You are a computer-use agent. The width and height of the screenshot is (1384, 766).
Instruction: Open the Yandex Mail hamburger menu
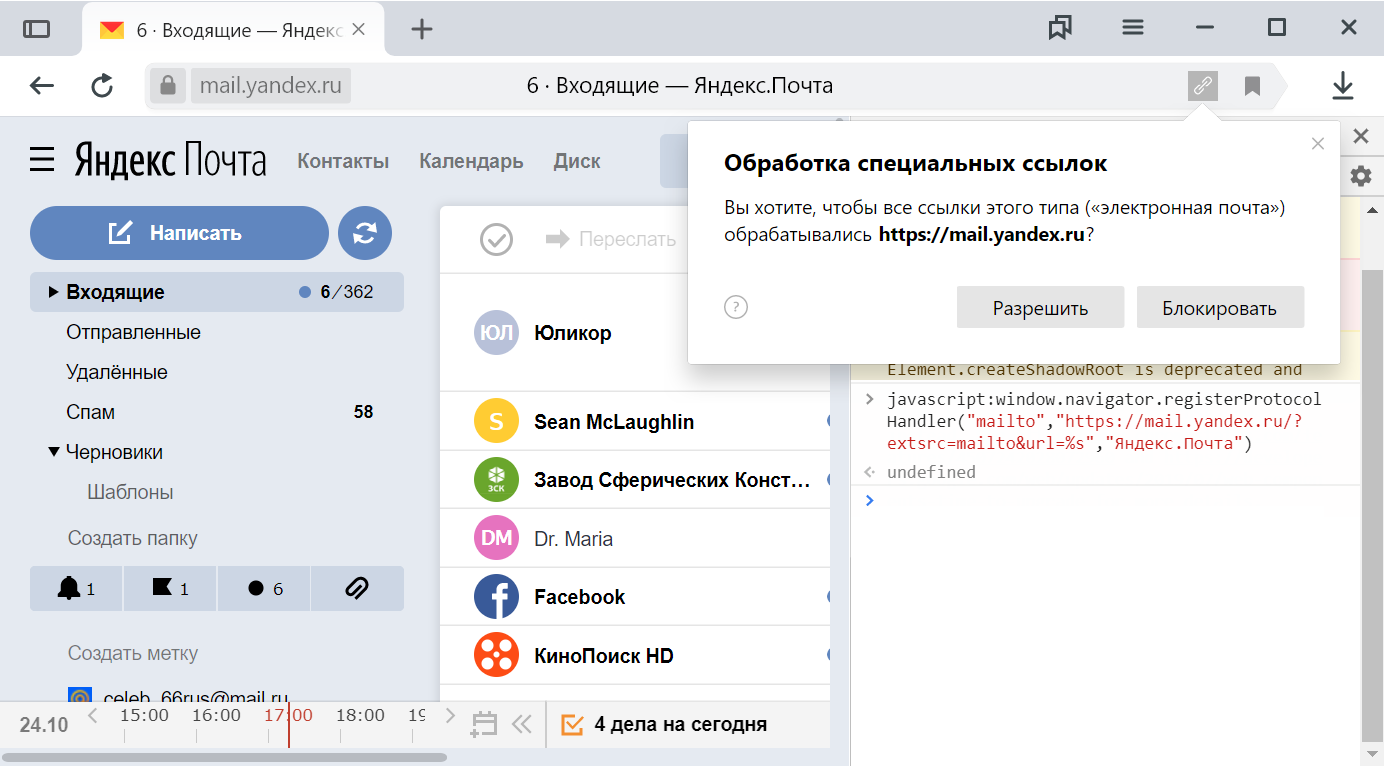tap(42, 159)
